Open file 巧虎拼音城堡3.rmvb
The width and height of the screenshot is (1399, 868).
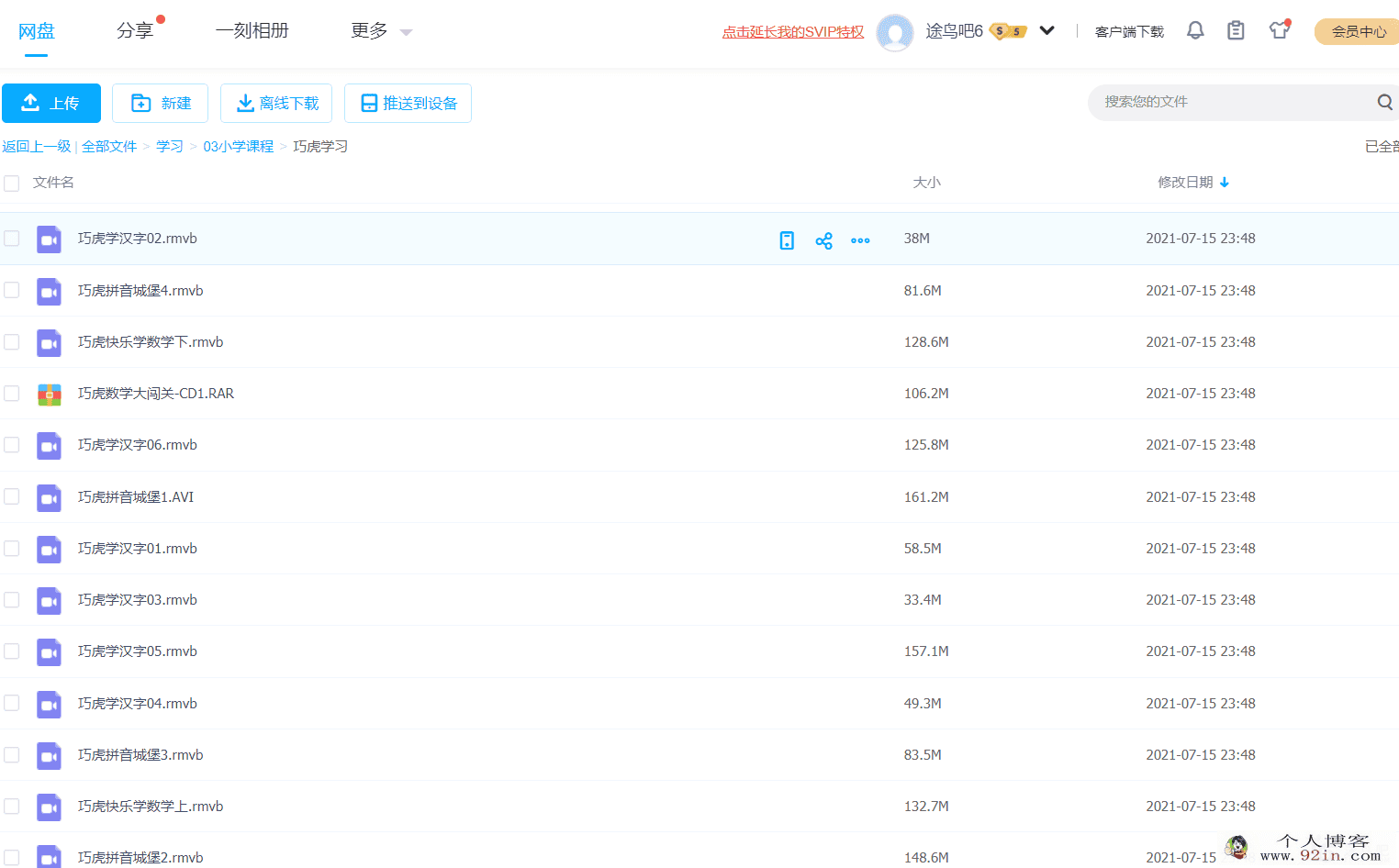(x=140, y=755)
